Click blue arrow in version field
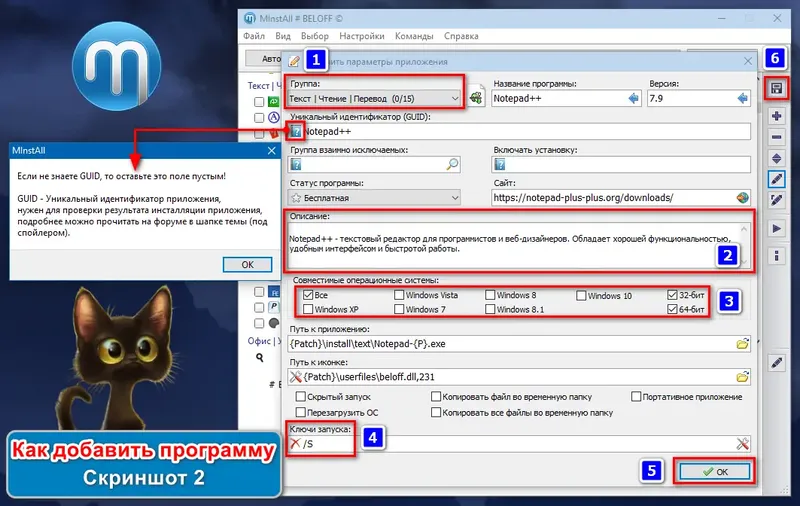The image size is (800, 506). click(x=742, y=98)
